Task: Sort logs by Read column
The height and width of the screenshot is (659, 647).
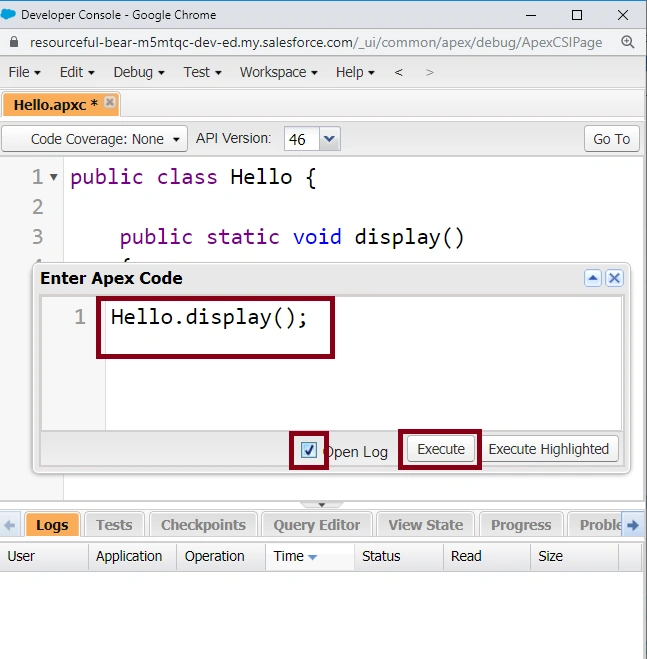Action: coord(487,556)
